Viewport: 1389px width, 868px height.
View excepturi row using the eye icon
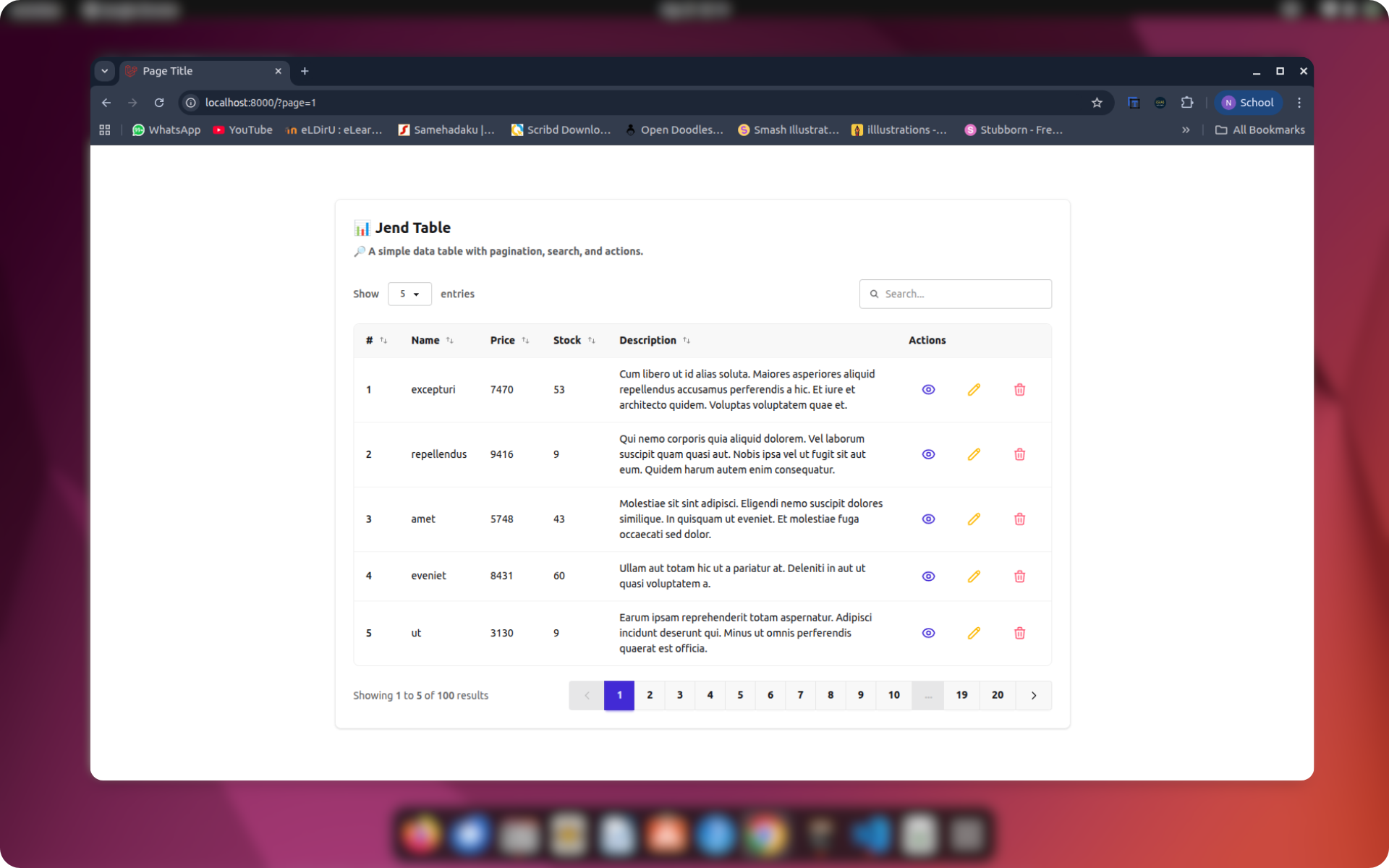(928, 390)
